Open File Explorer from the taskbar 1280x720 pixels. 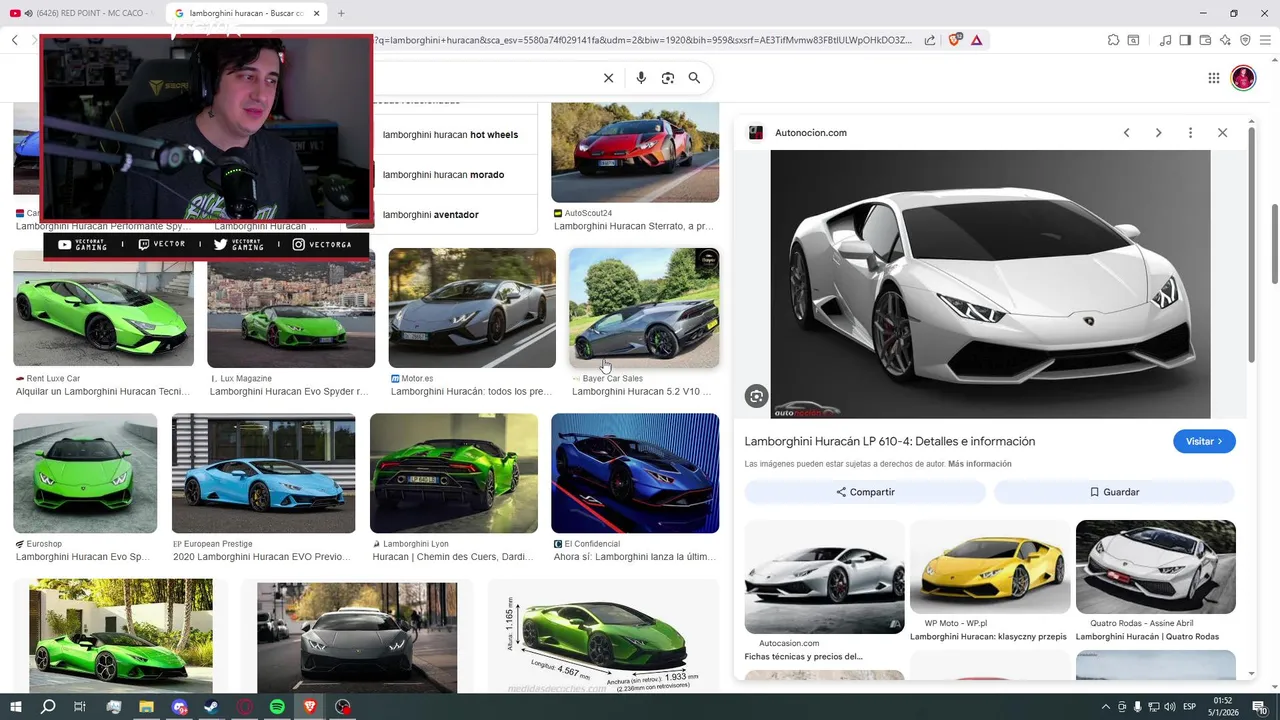point(146,707)
